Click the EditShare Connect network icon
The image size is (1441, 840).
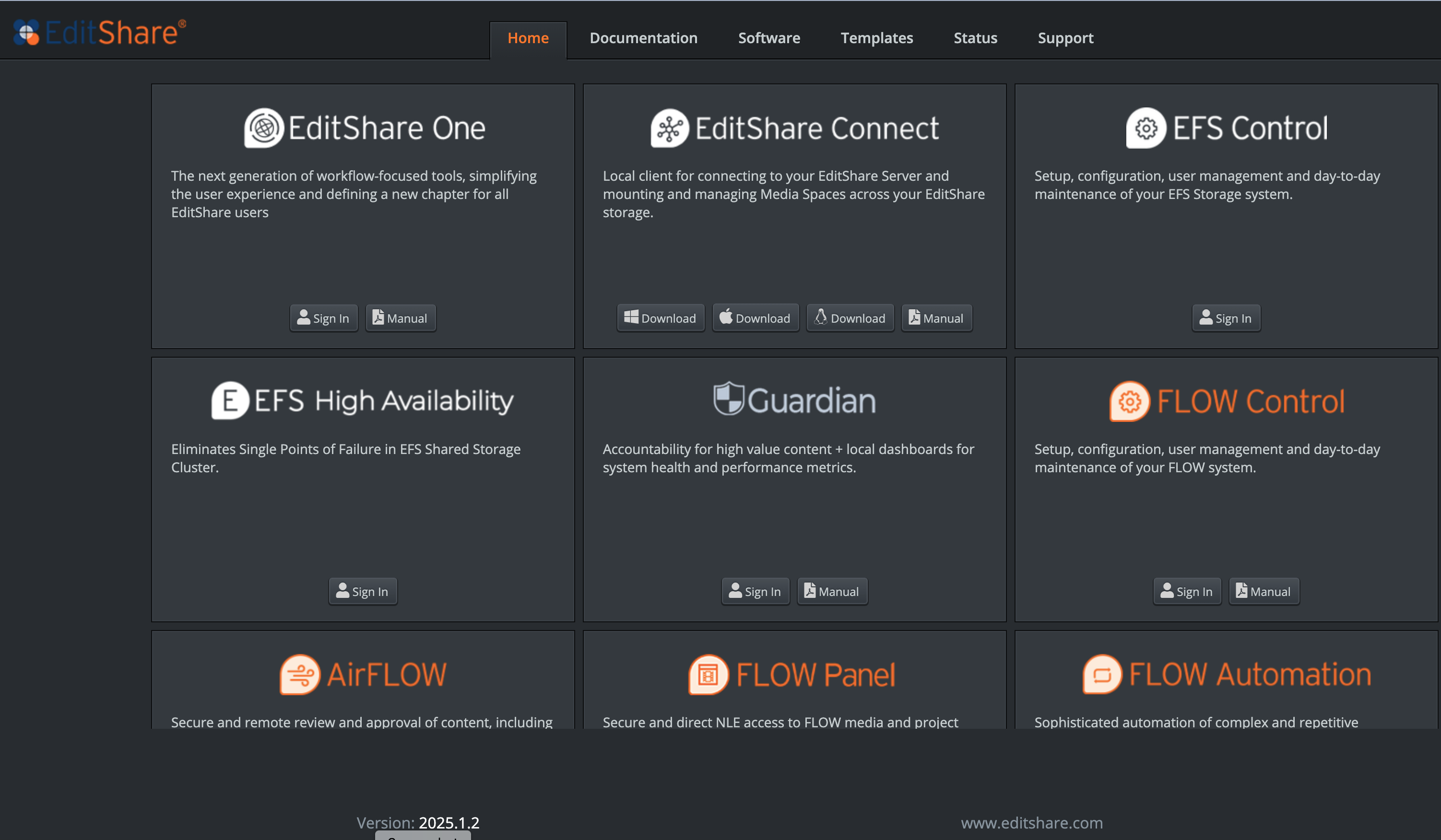click(x=670, y=128)
